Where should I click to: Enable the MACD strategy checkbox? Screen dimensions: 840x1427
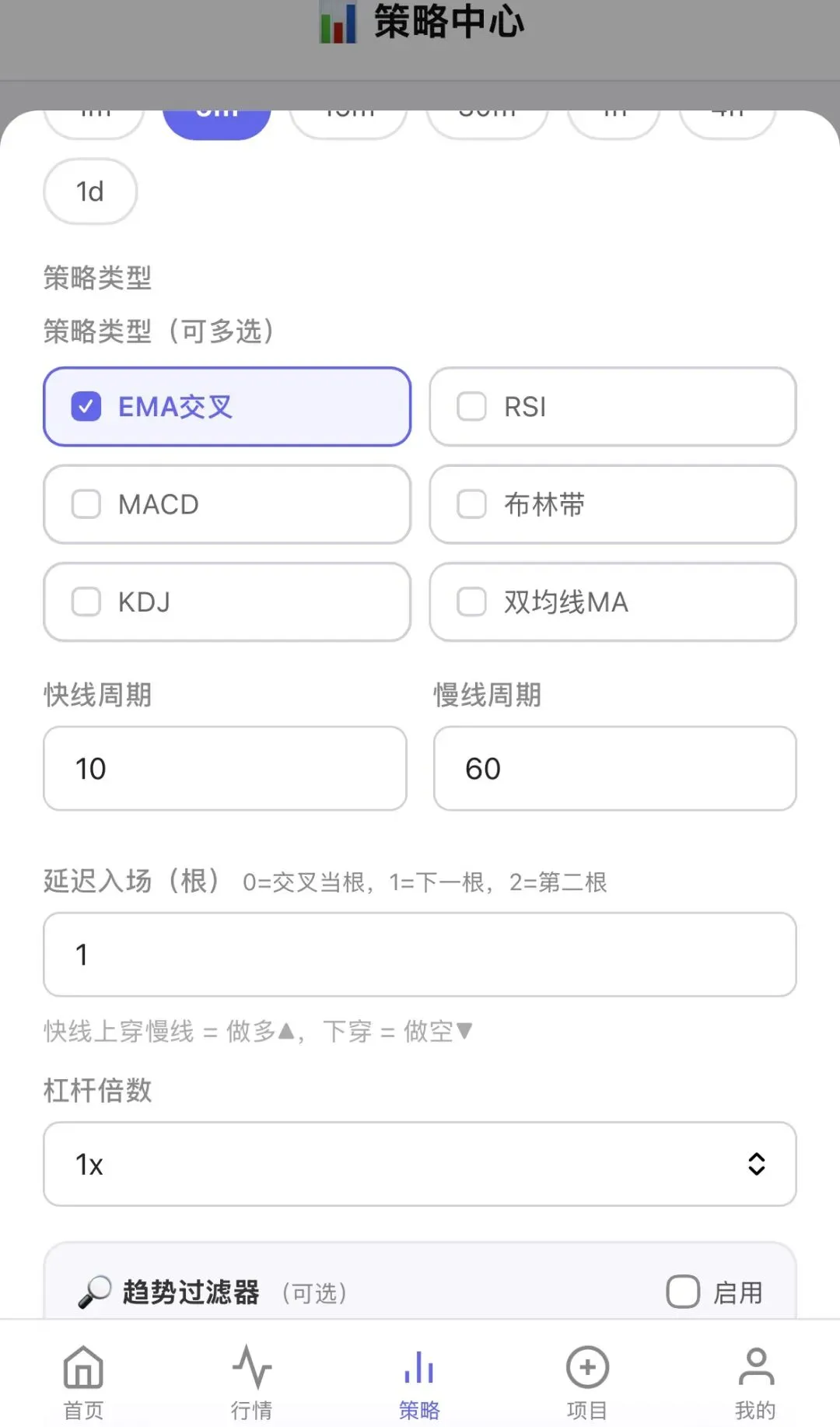coord(86,504)
